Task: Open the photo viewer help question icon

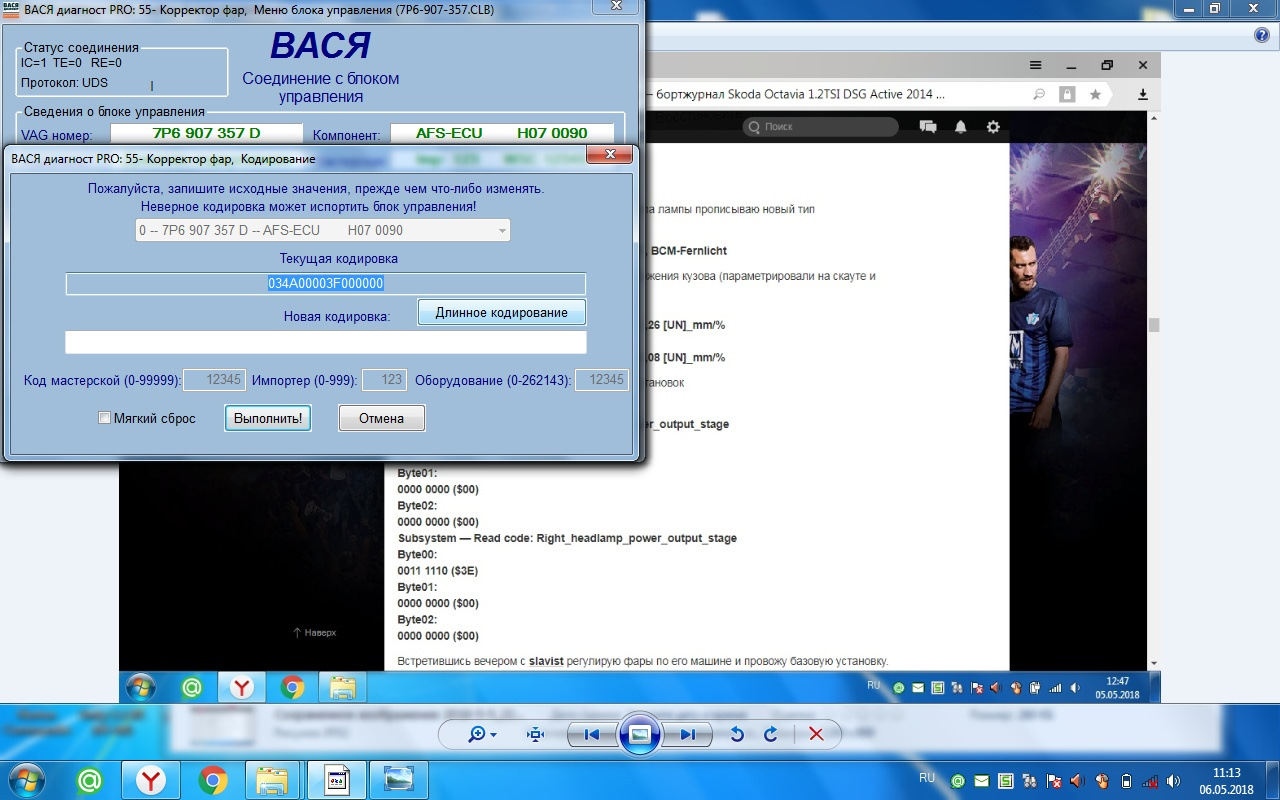Action: pyautogui.click(x=1262, y=35)
